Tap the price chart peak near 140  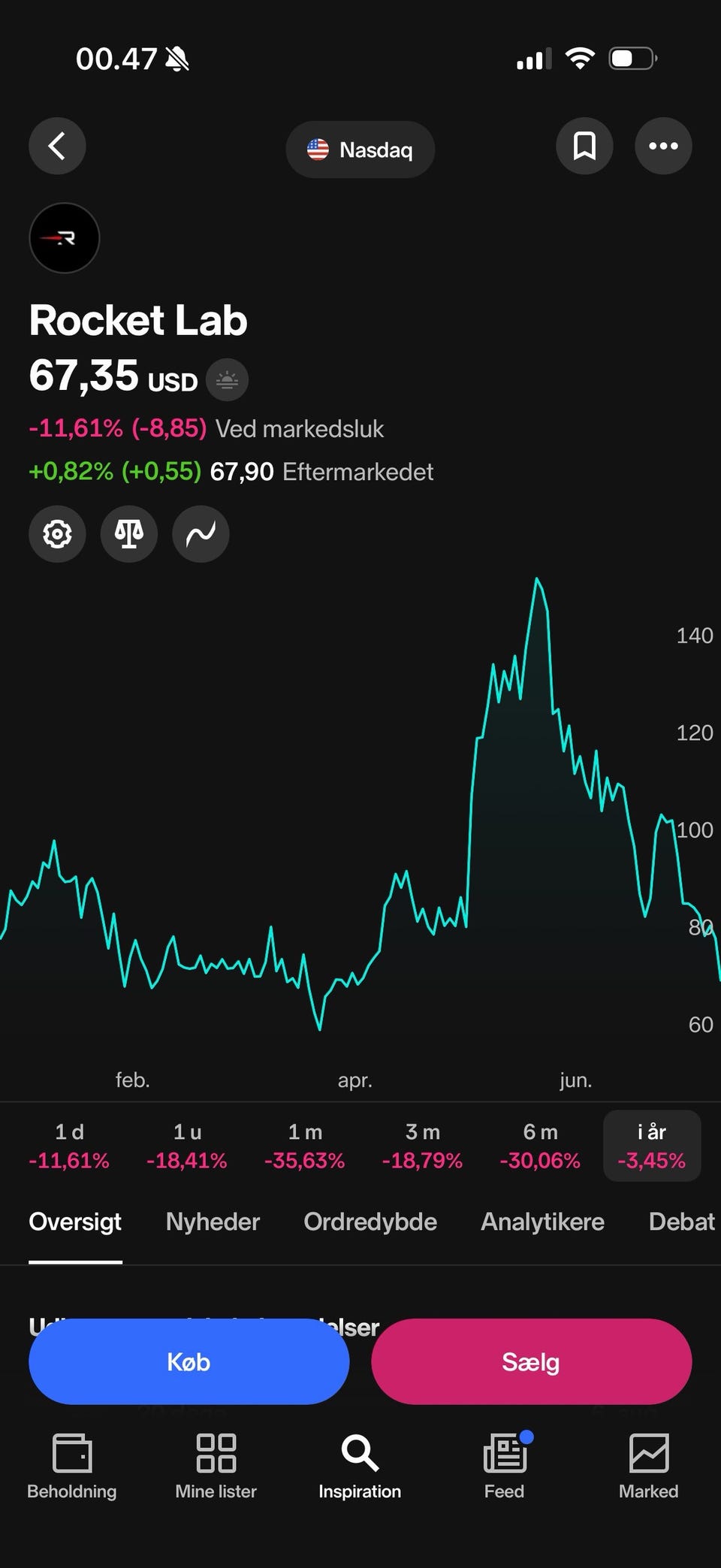(x=537, y=579)
